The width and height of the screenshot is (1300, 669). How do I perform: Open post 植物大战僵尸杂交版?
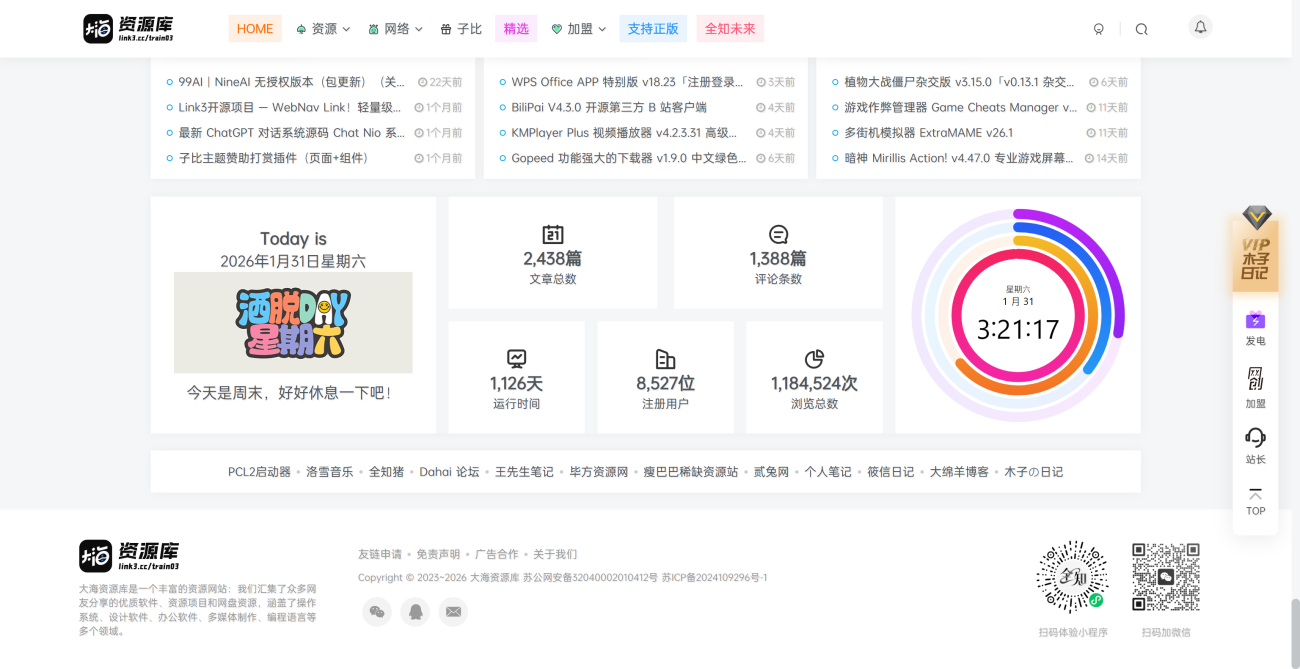pyautogui.click(x=960, y=82)
